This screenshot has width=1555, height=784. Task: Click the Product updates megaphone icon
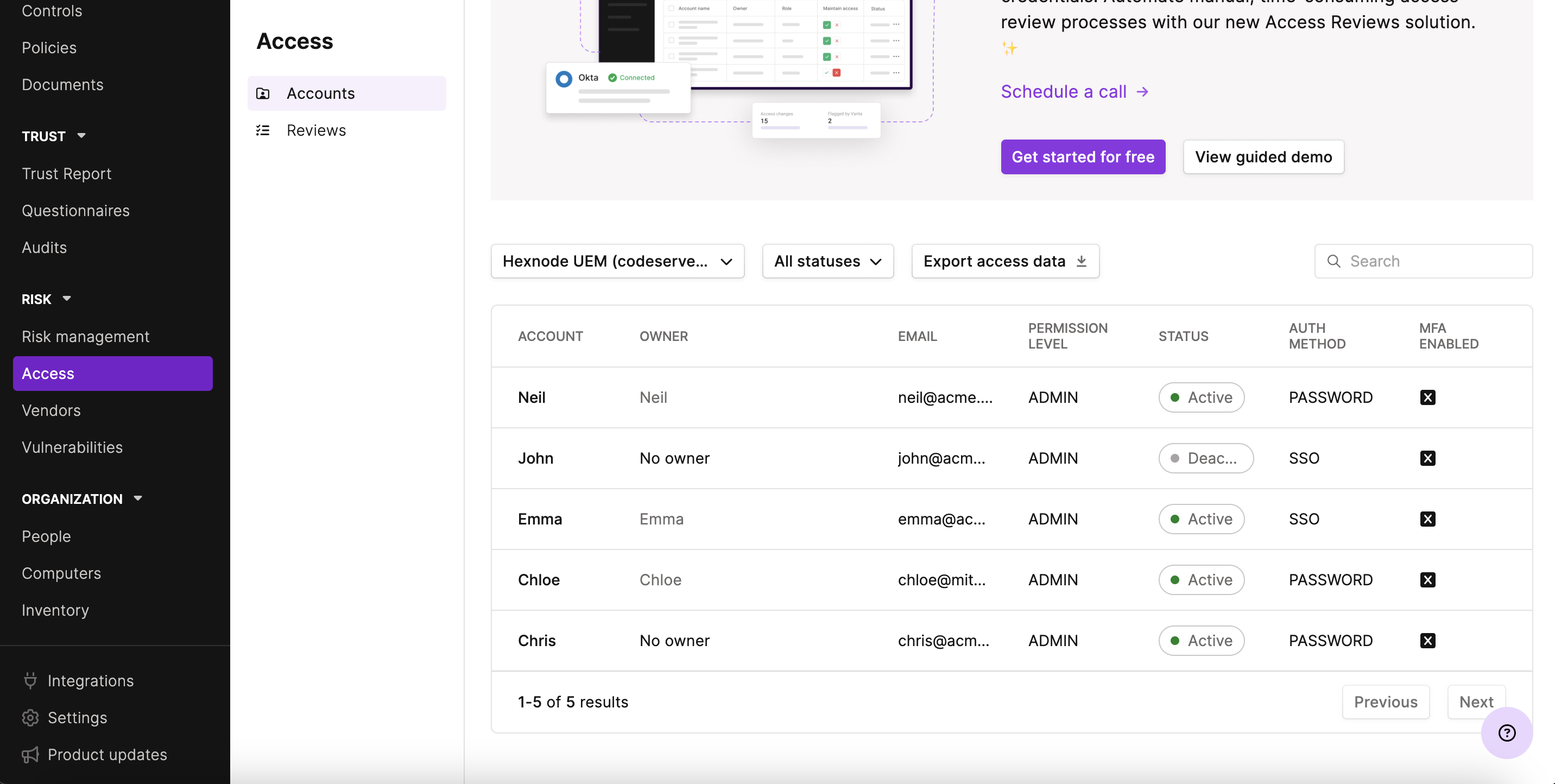30,755
